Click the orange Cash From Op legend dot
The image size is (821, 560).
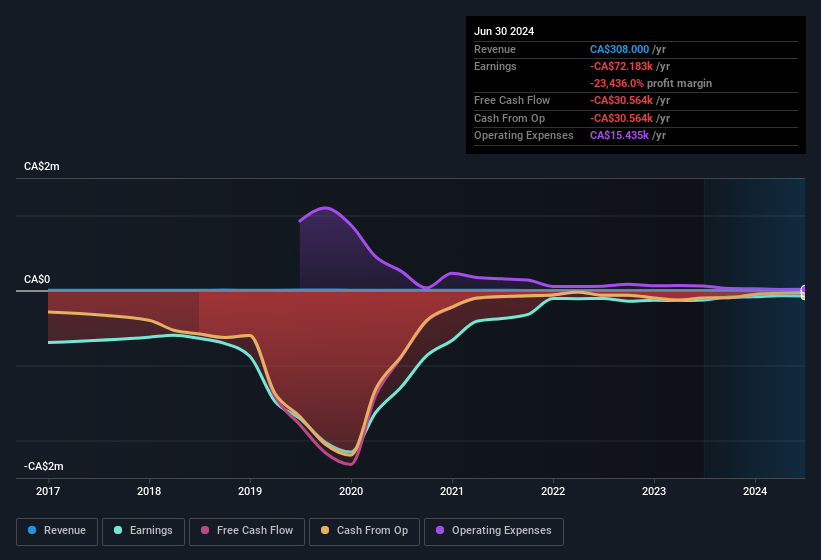[325, 530]
